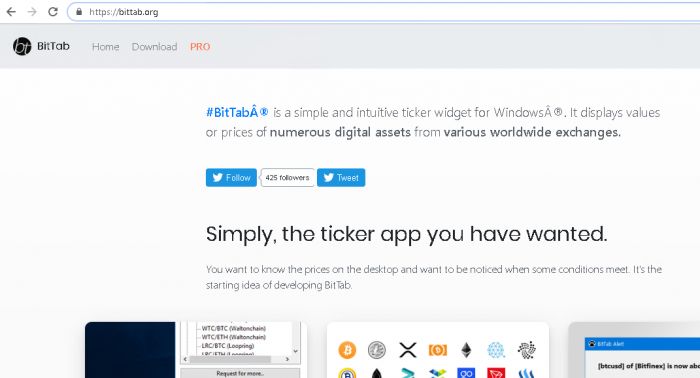Select WTC/ETH (Waltonchain) in the list
700x378 pixels.
point(233,337)
